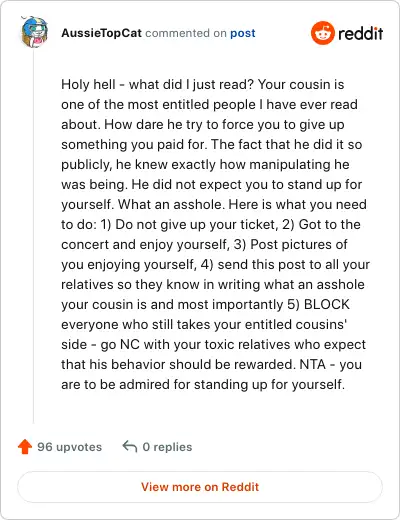Image resolution: width=400 pixels, height=520 pixels.
Task: Follow the blue "post" link
Action: pyautogui.click(x=243, y=33)
